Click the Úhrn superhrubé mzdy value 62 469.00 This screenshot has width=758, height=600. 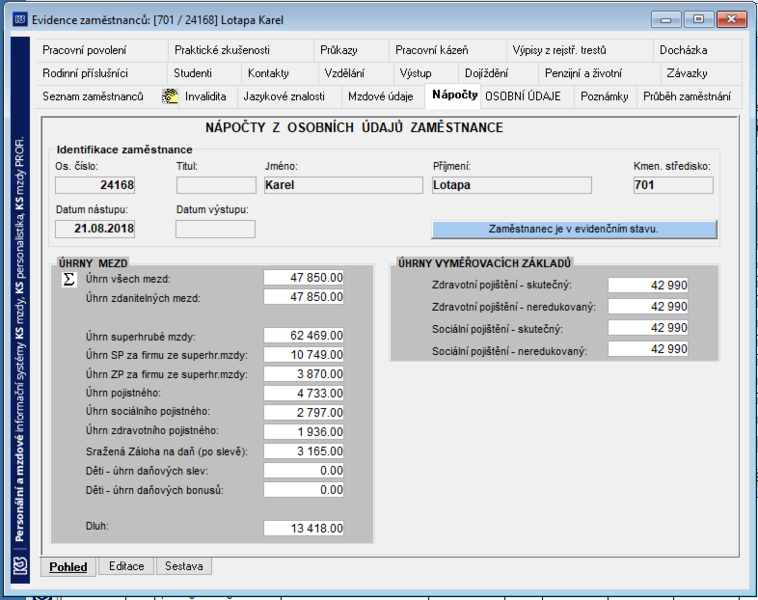[304, 336]
